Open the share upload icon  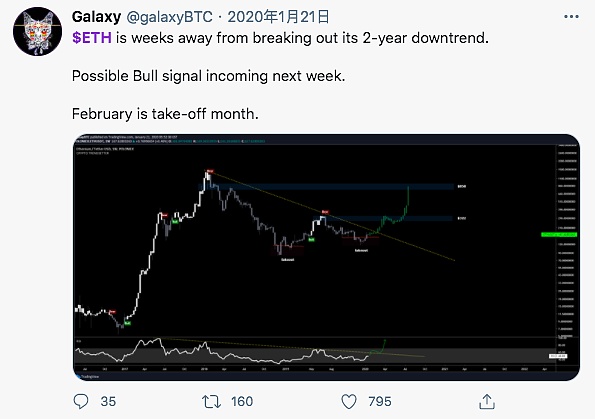coord(487,401)
